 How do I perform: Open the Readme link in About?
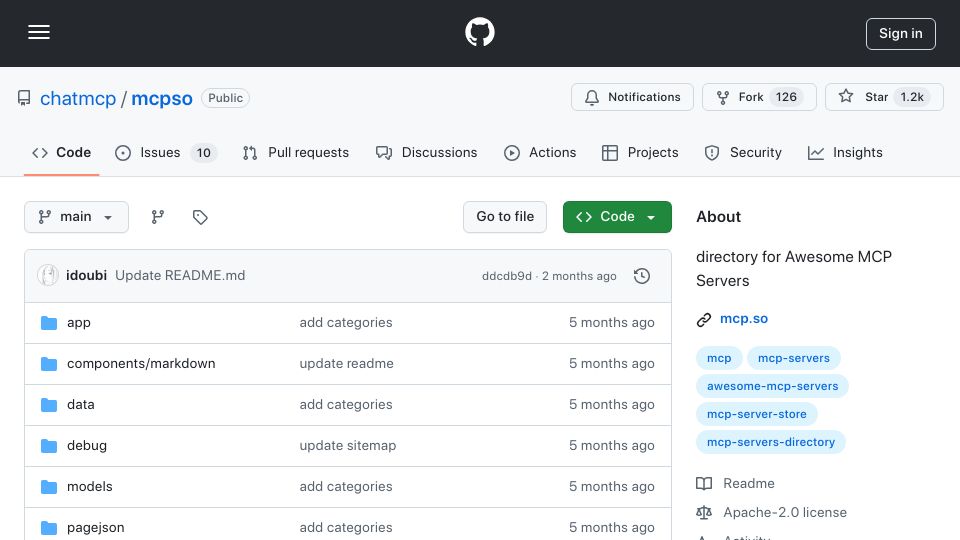[749, 484]
